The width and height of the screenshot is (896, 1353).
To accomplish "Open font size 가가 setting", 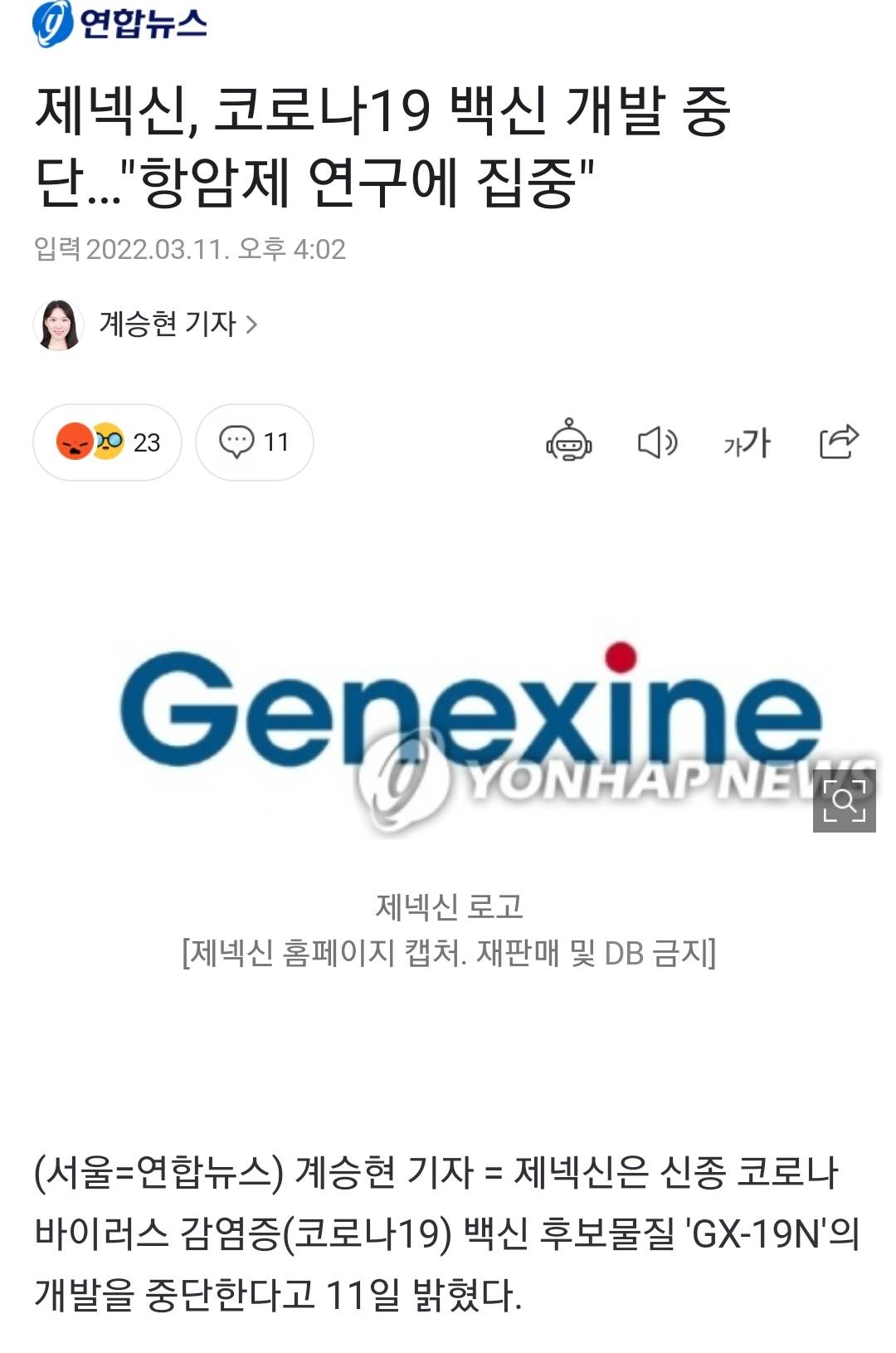I will coord(747,443).
